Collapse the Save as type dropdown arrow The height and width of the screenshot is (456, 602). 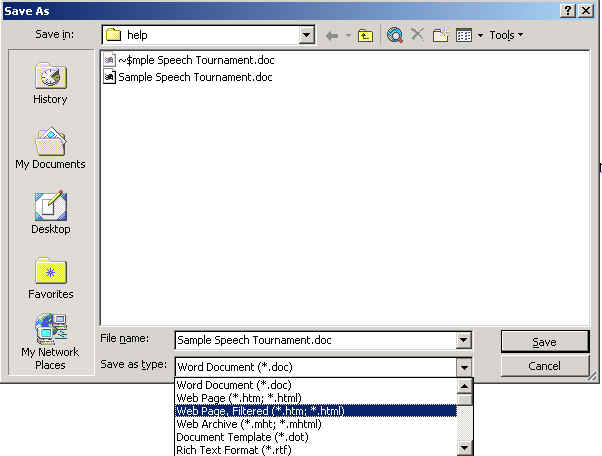(x=463, y=367)
